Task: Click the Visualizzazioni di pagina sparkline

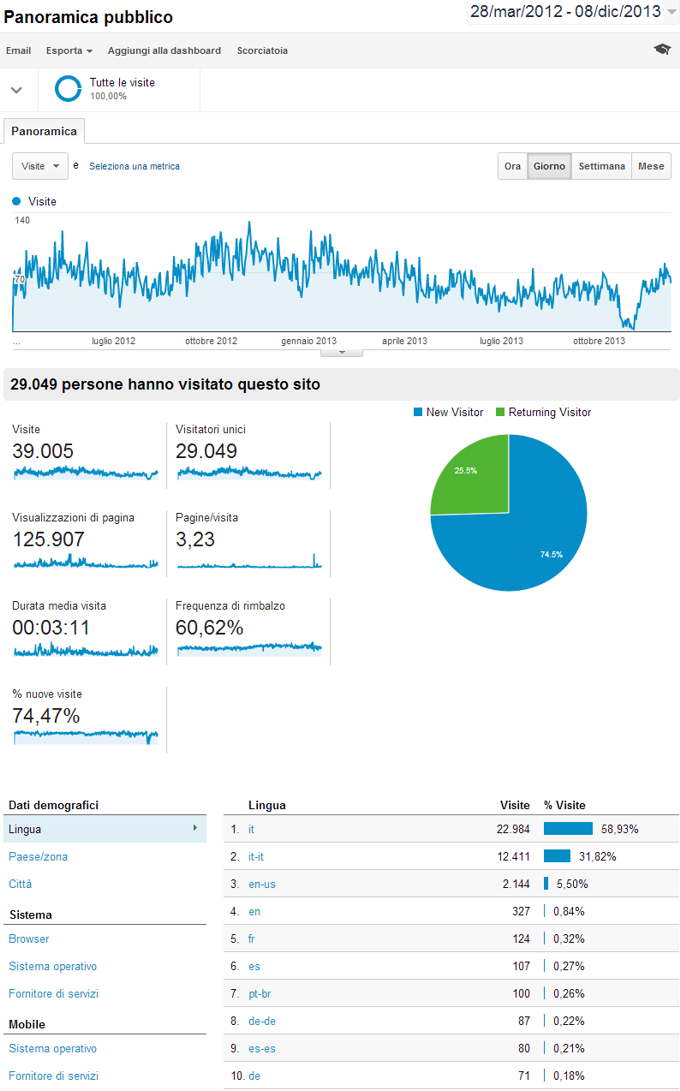Action: [86, 562]
